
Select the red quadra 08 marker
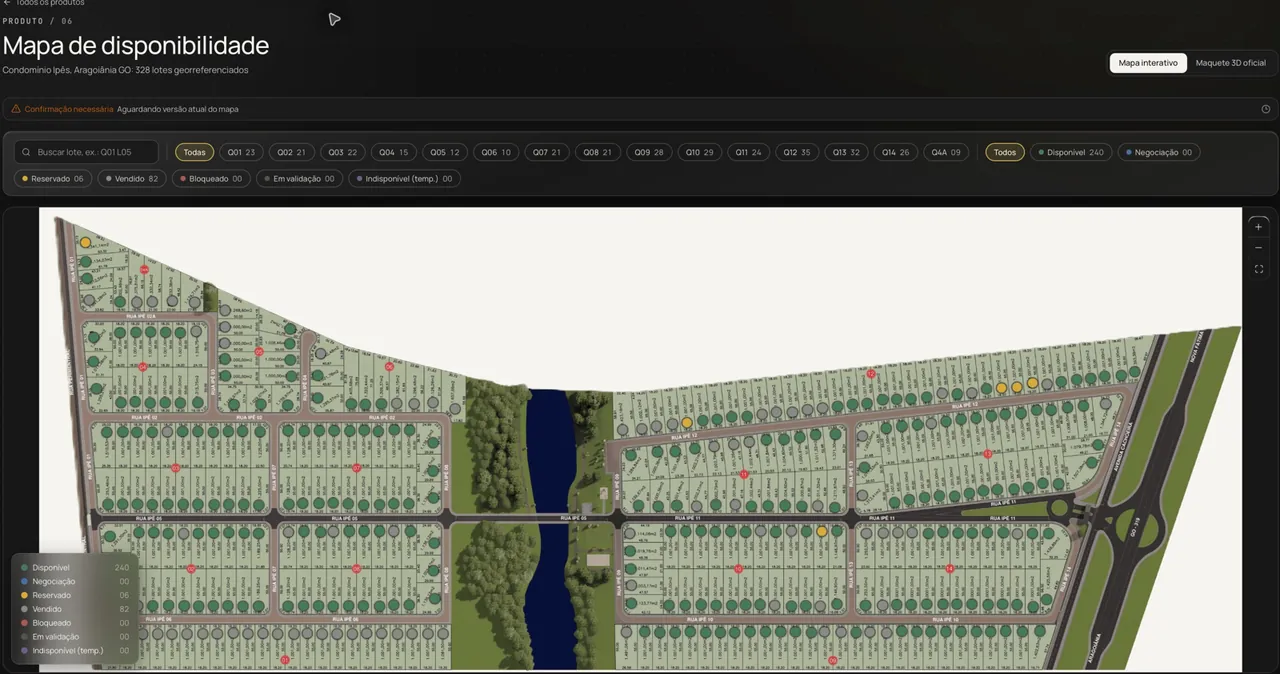pos(357,569)
